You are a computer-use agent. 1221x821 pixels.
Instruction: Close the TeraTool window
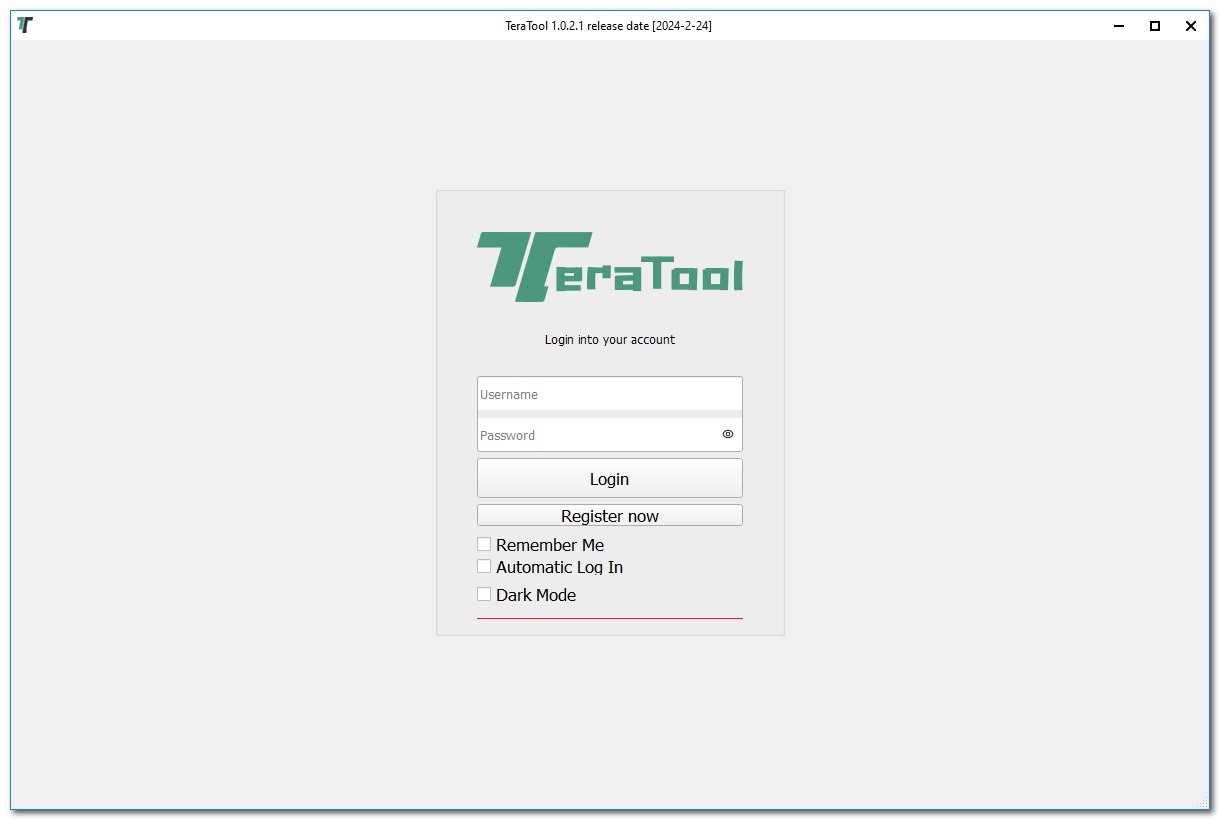(1191, 26)
